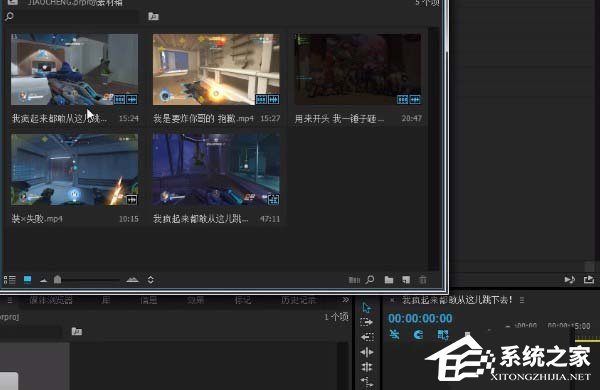
Task: Open the 媒体浏览器 tab
Action: (51, 300)
